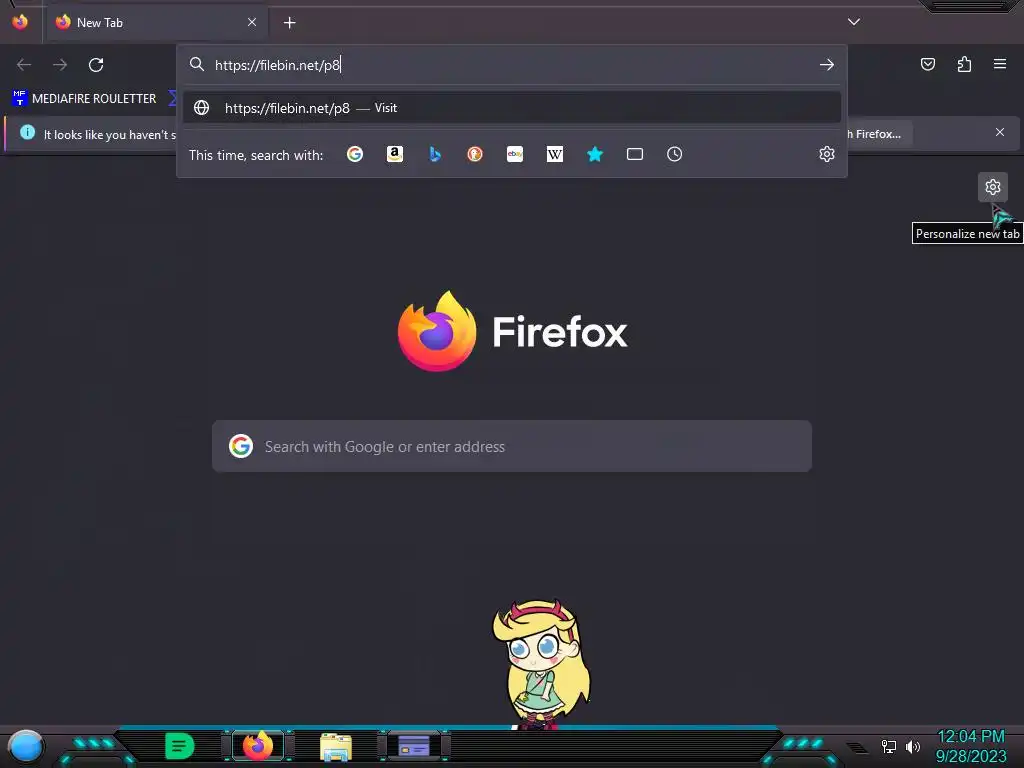The image size is (1024, 768).
Task: Search this time with DuckDuckGo
Action: (475, 154)
